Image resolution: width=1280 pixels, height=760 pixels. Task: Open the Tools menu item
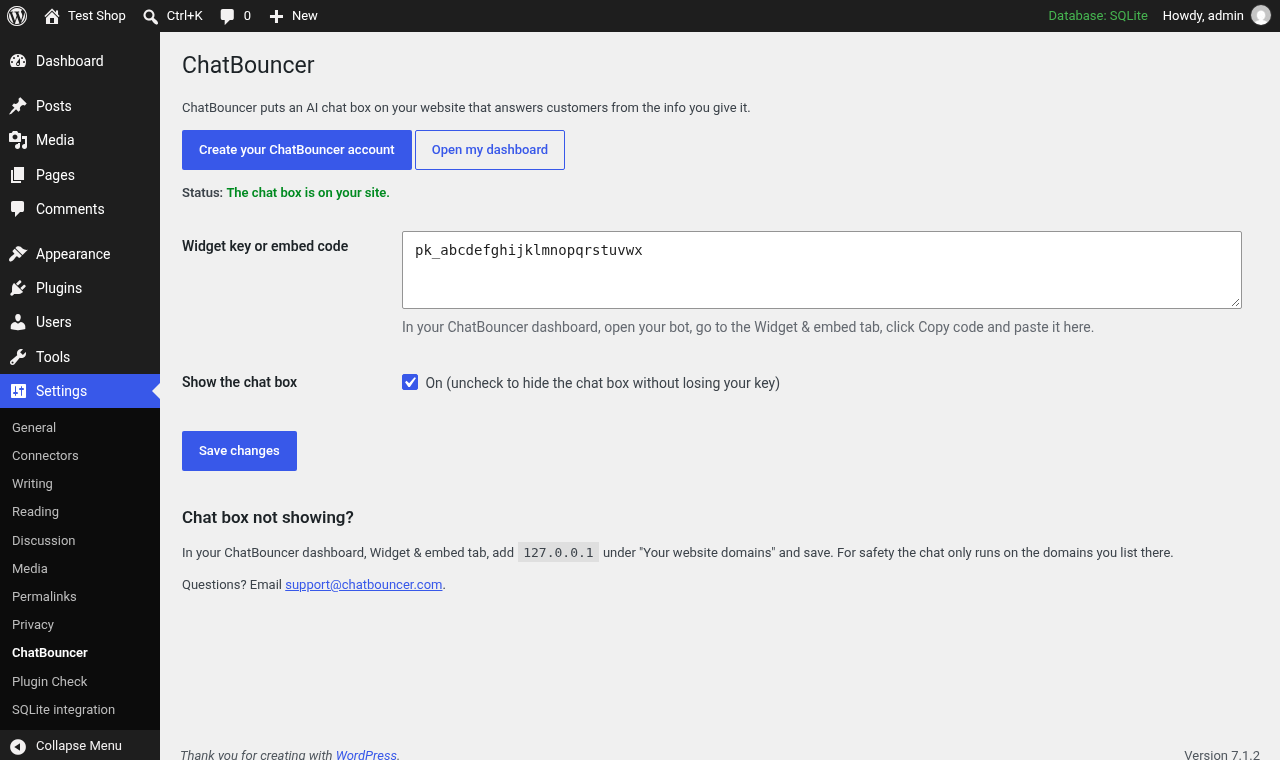tap(80, 357)
